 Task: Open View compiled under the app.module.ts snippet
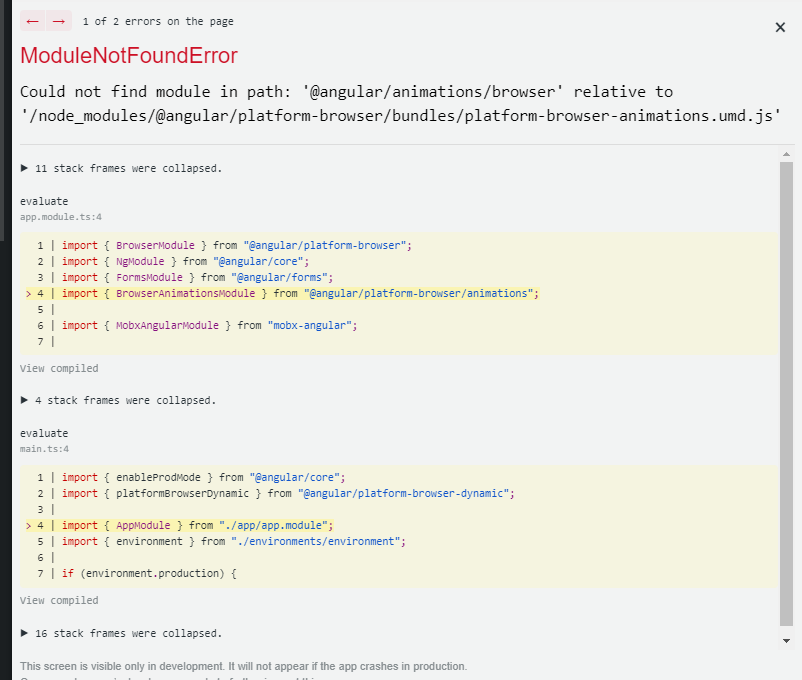coord(58,368)
